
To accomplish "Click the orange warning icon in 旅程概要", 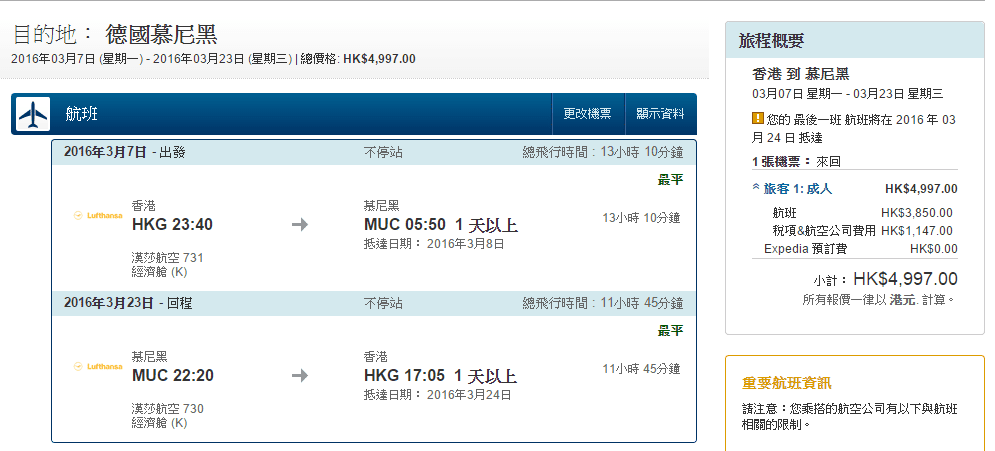I will [x=757, y=119].
